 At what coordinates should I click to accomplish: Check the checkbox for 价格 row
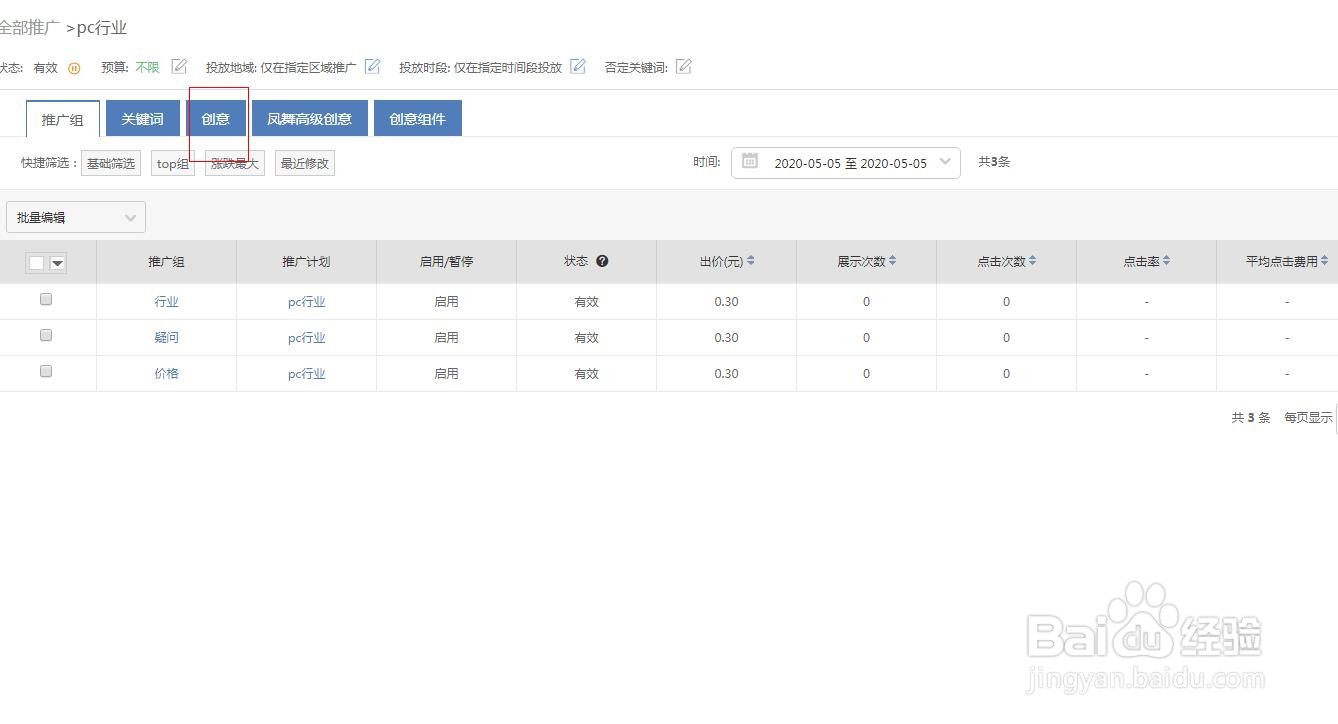click(x=46, y=371)
